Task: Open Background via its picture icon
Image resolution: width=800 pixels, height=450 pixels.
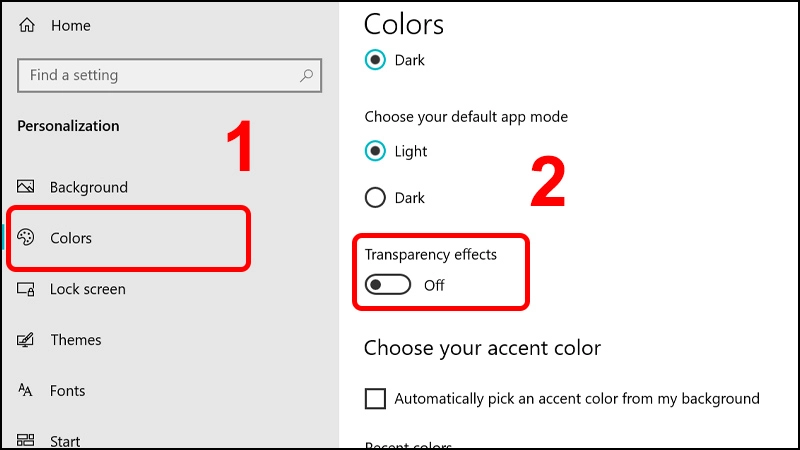Action: [x=26, y=187]
